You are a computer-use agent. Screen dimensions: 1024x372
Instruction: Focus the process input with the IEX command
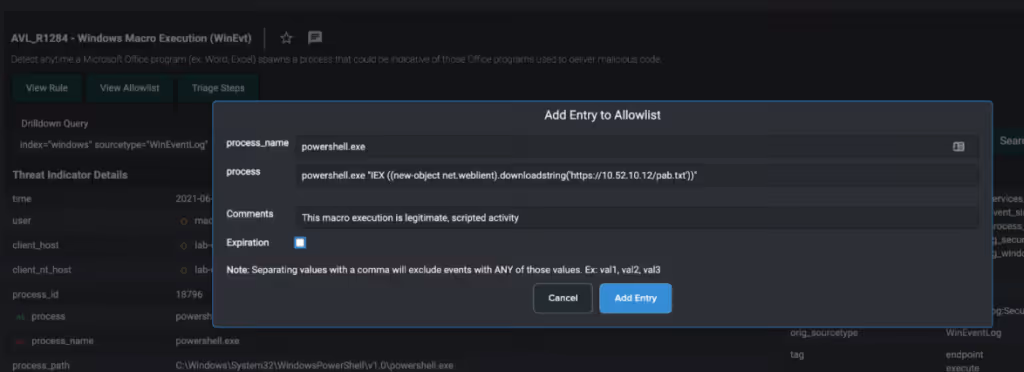(636, 176)
